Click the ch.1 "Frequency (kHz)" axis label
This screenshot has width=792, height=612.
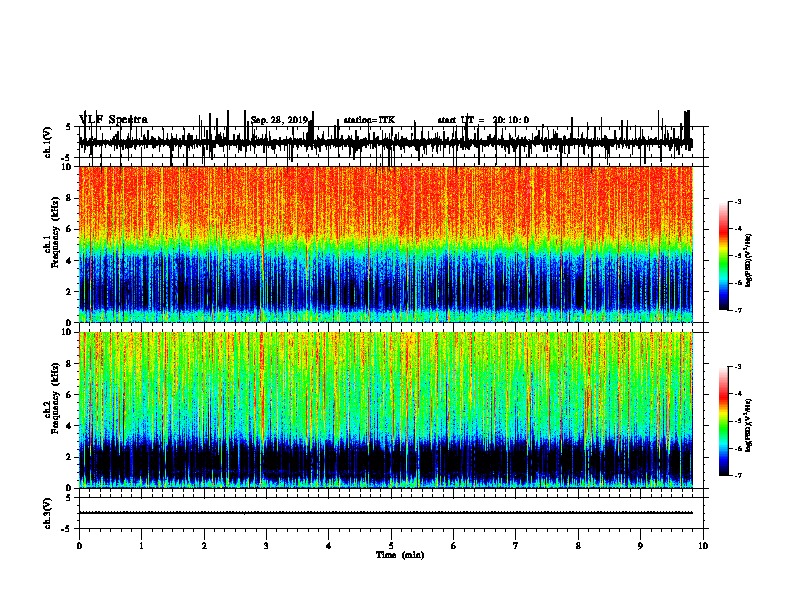(55, 233)
